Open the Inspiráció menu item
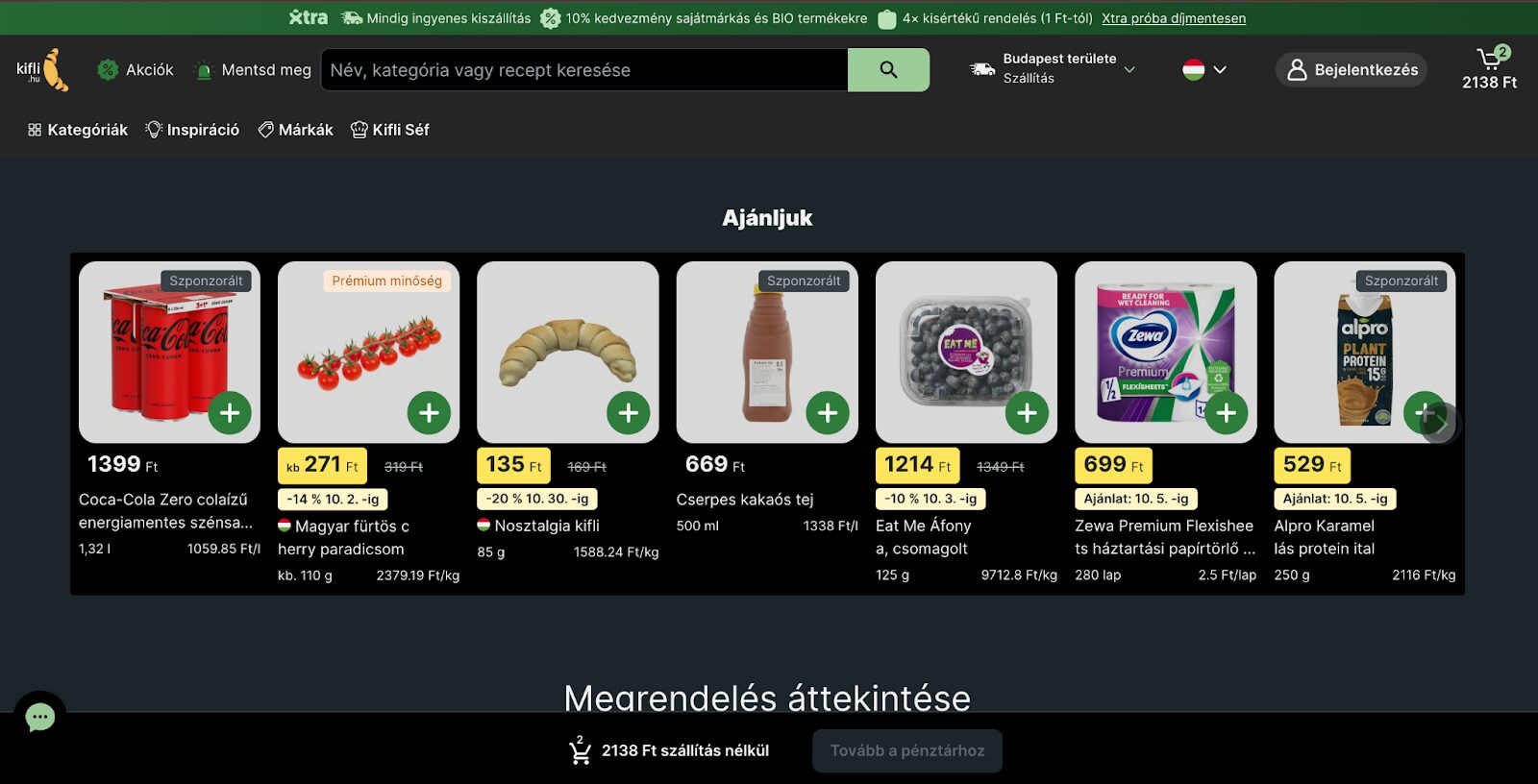This screenshot has height=784, width=1538. pyautogui.click(x=192, y=130)
